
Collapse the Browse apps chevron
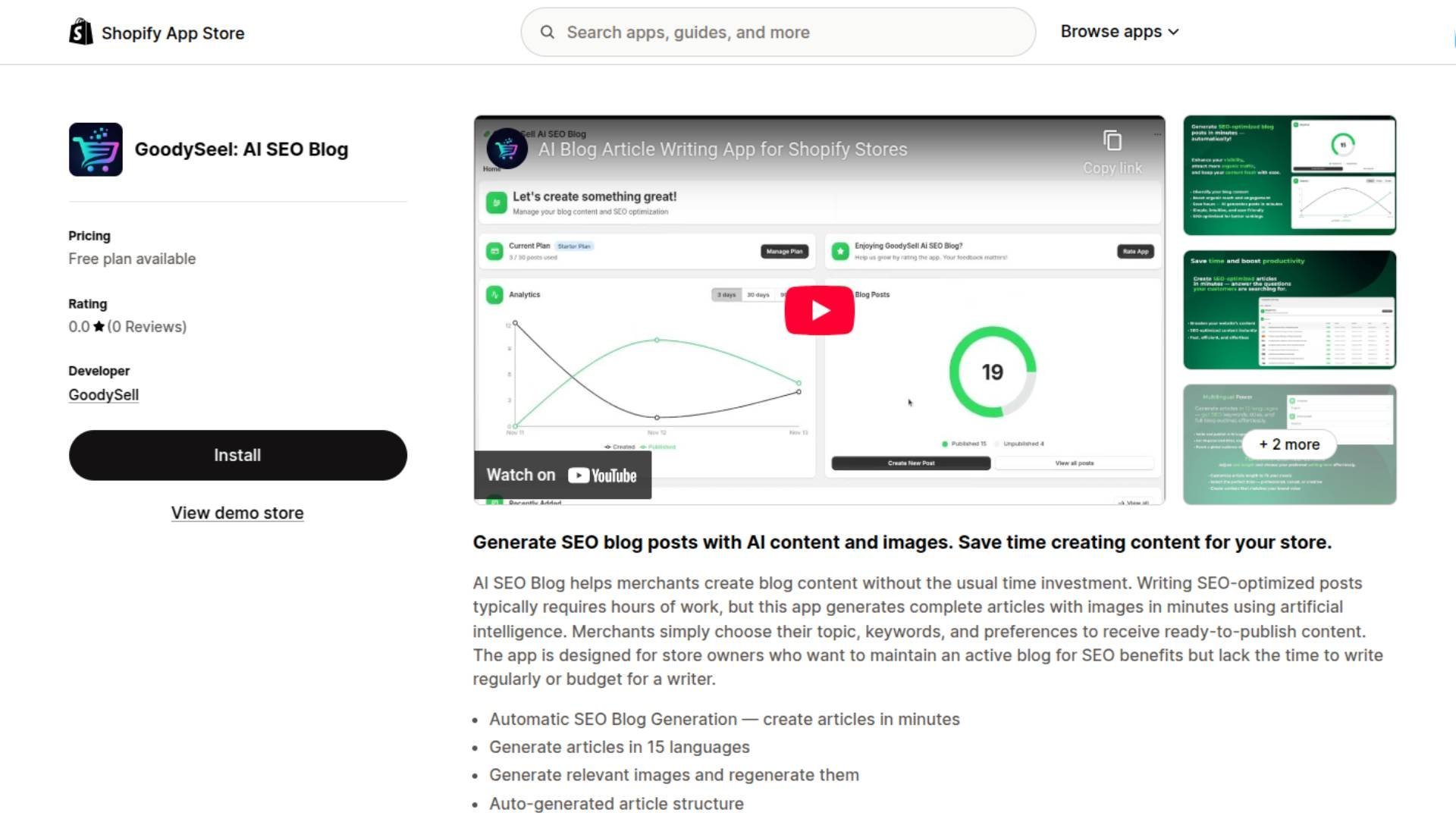point(1173,32)
